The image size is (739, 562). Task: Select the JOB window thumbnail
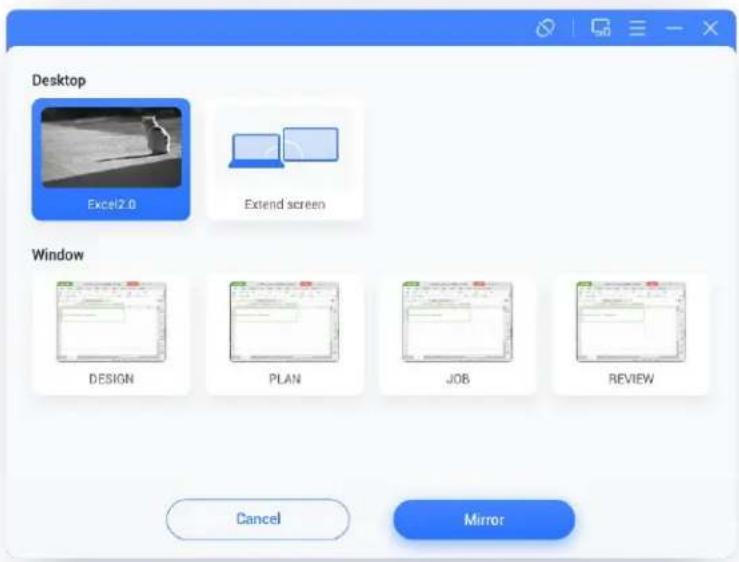pyautogui.click(x=458, y=334)
